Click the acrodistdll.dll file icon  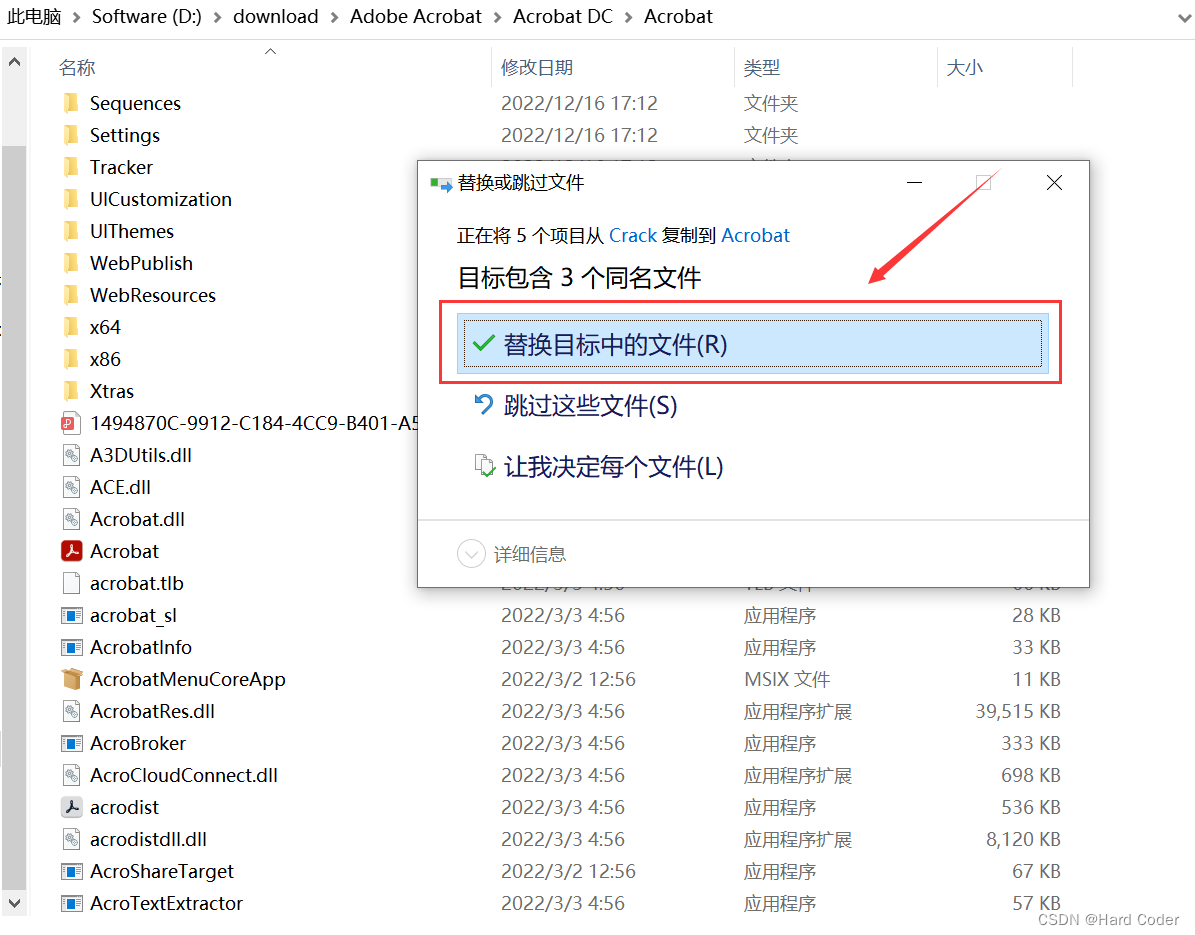[x=71, y=839]
